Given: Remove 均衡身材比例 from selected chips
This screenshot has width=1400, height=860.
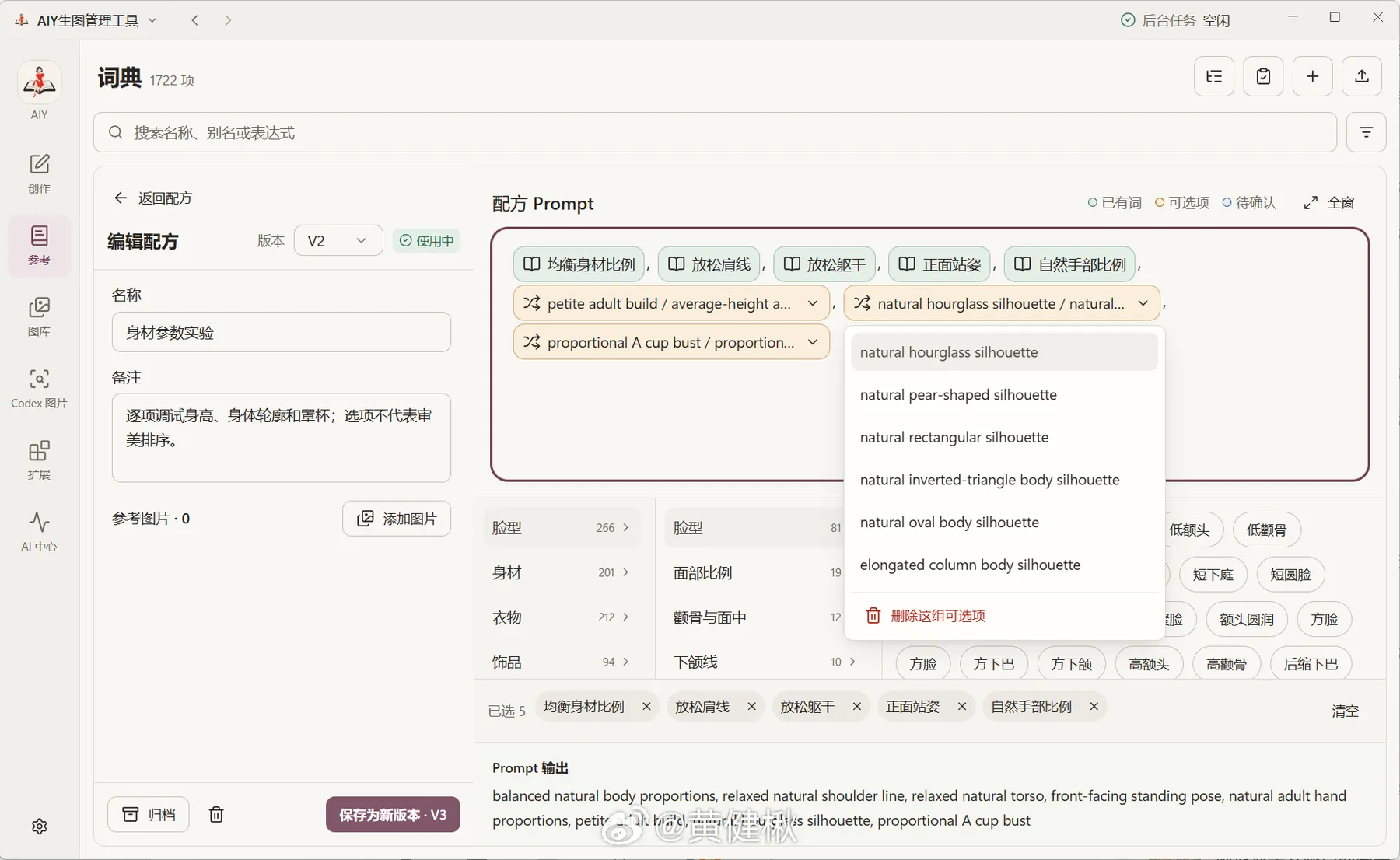Looking at the screenshot, I should pos(646,706).
